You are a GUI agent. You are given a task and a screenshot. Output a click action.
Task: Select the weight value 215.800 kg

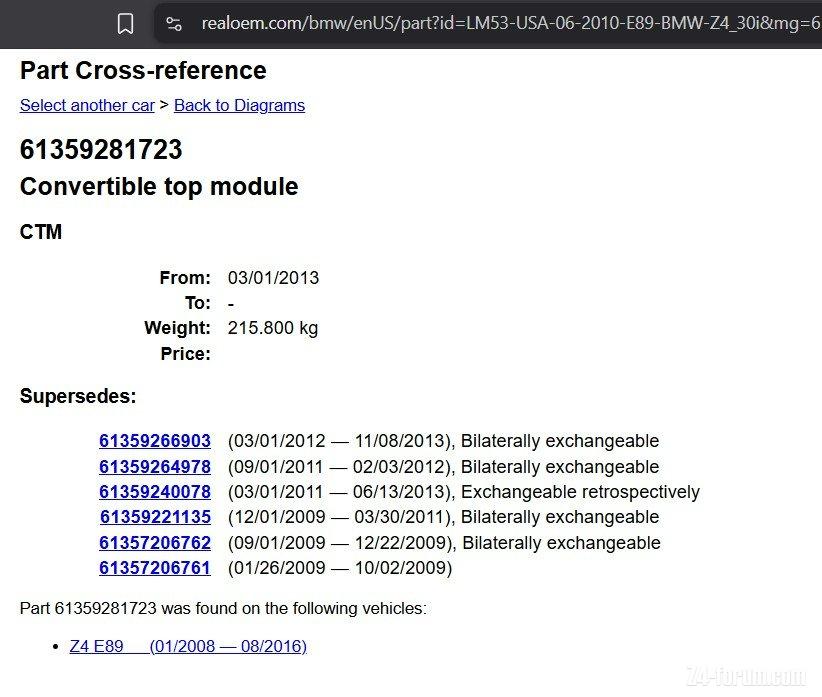pos(273,328)
